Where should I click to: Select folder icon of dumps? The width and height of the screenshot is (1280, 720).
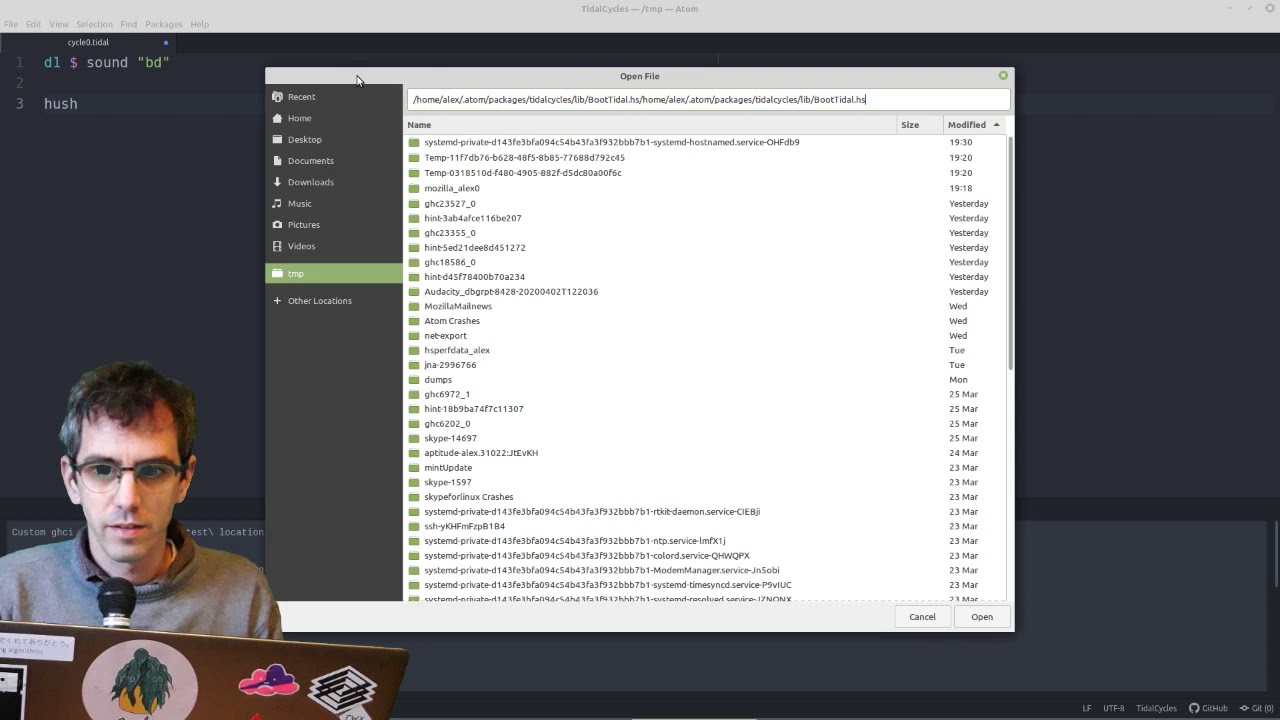click(414, 380)
